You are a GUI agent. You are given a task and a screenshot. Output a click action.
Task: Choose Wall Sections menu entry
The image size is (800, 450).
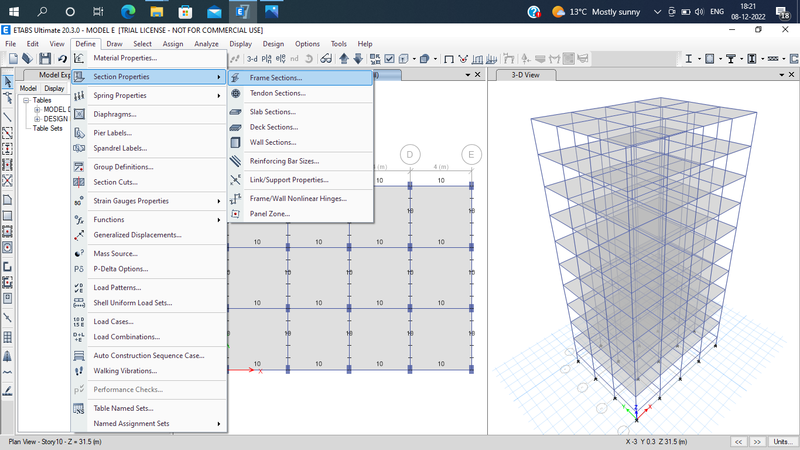pos(301,142)
